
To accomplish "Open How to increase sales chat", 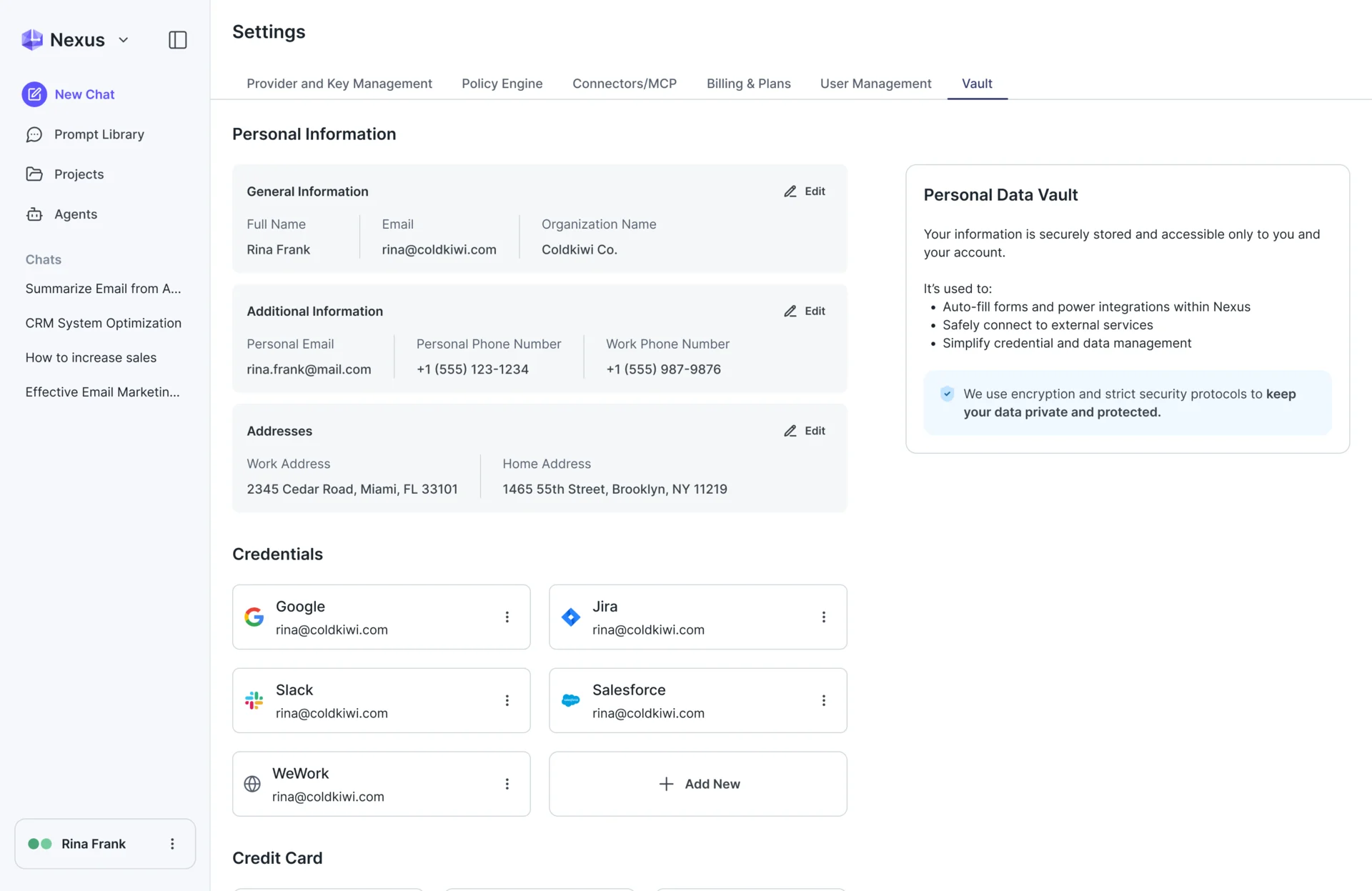I will pyautogui.click(x=91, y=357).
